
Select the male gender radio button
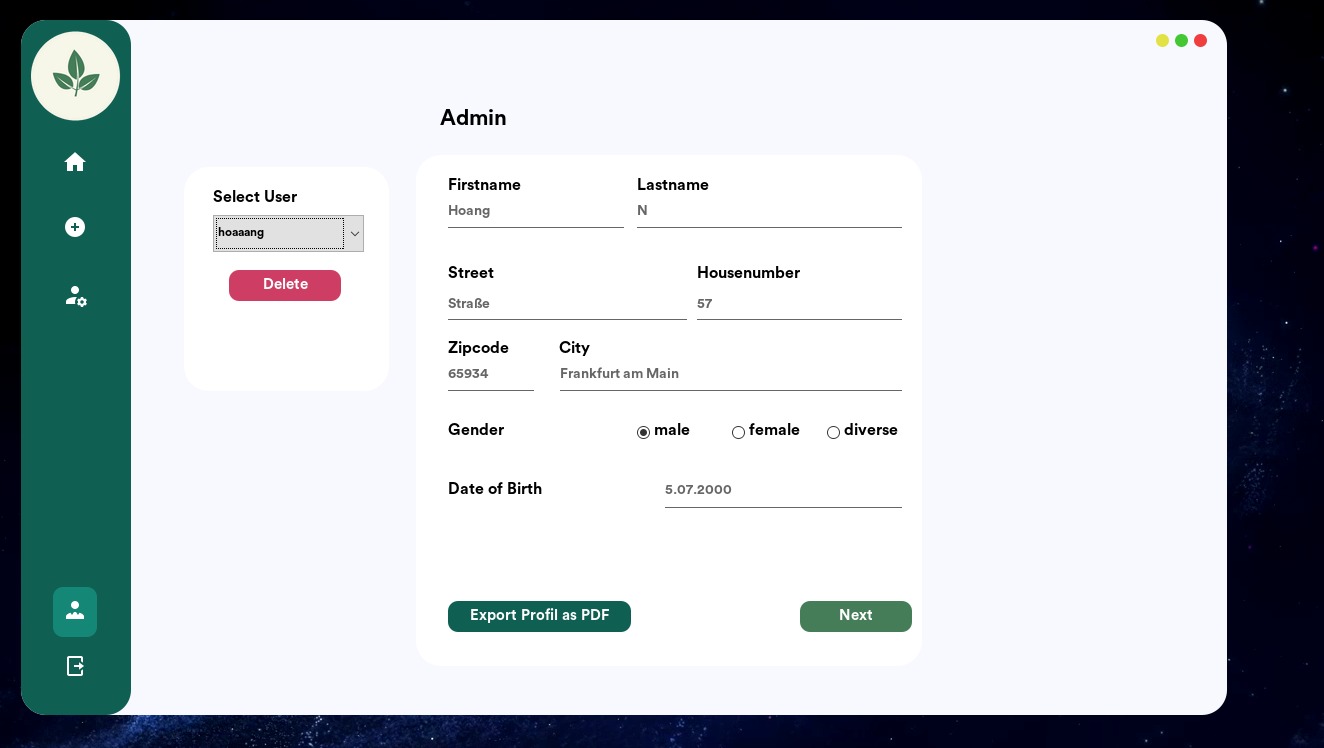[x=643, y=433]
